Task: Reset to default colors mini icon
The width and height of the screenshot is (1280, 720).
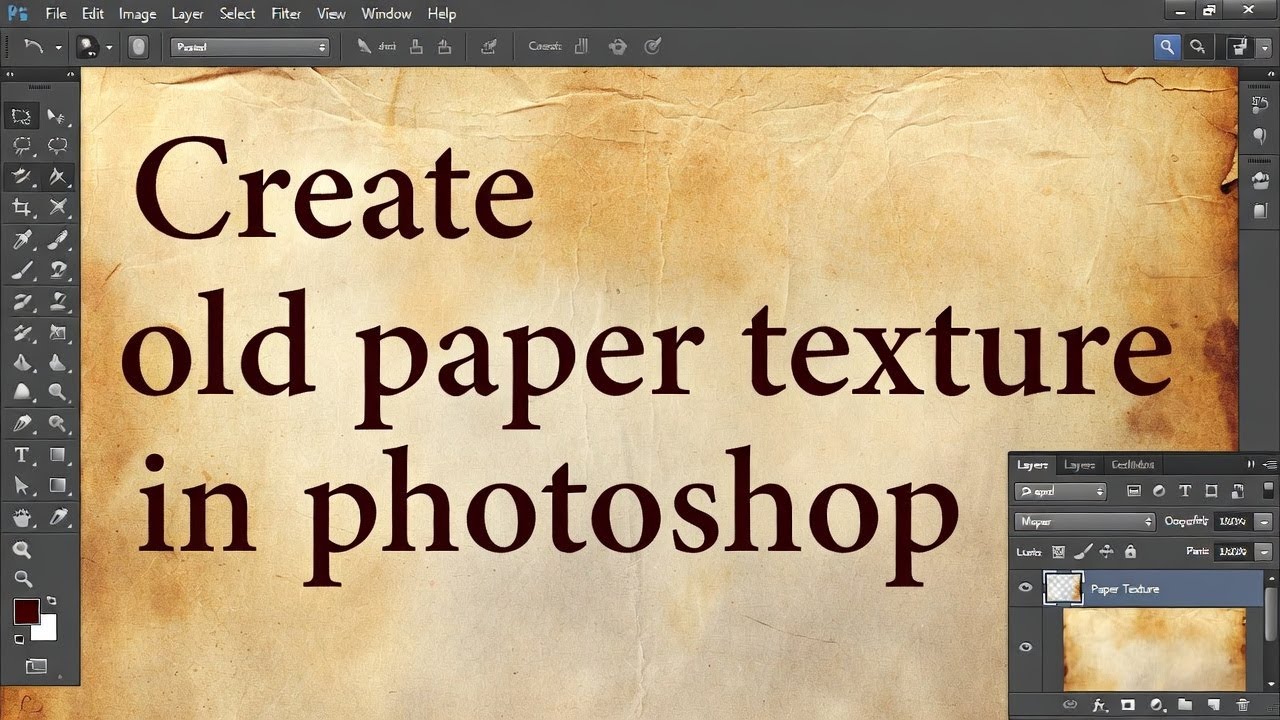Action: (x=18, y=638)
